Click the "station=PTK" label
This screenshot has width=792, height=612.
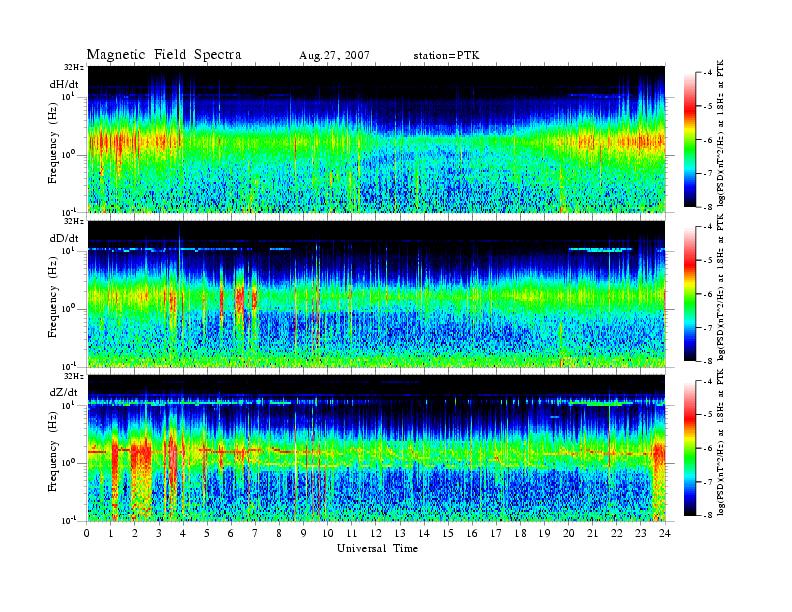446,56
